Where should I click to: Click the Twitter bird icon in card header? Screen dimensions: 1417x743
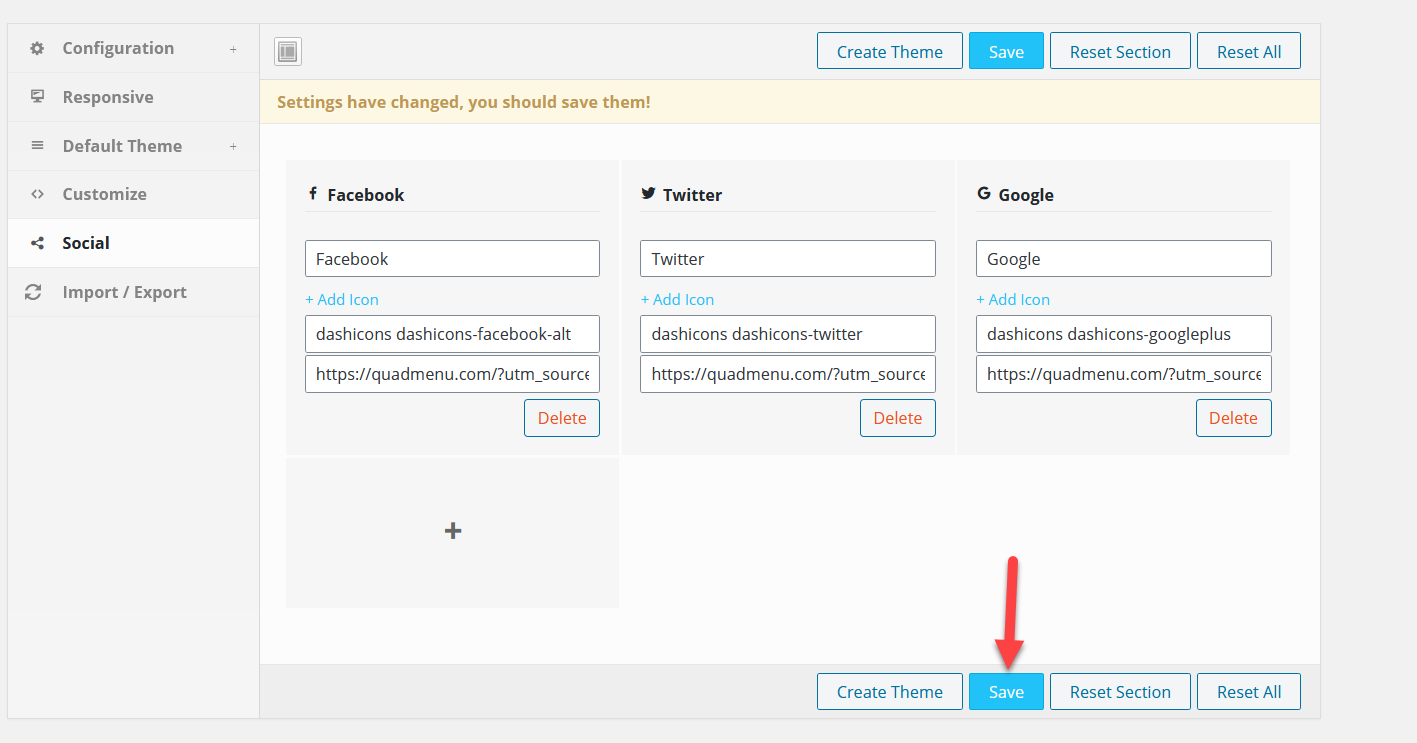pyautogui.click(x=648, y=193)
